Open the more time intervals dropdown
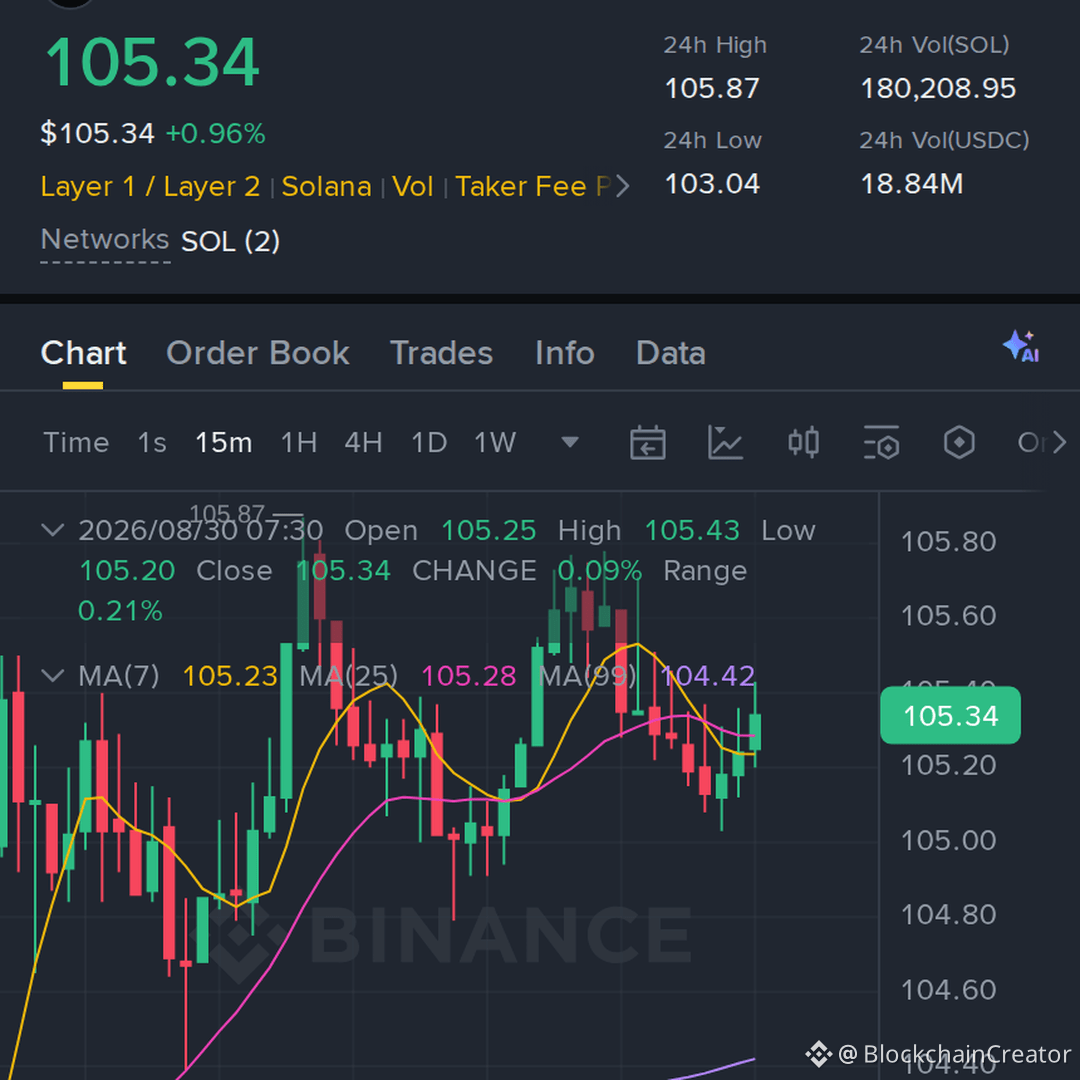This screenshot has width=1080, height=1080. 570,442
